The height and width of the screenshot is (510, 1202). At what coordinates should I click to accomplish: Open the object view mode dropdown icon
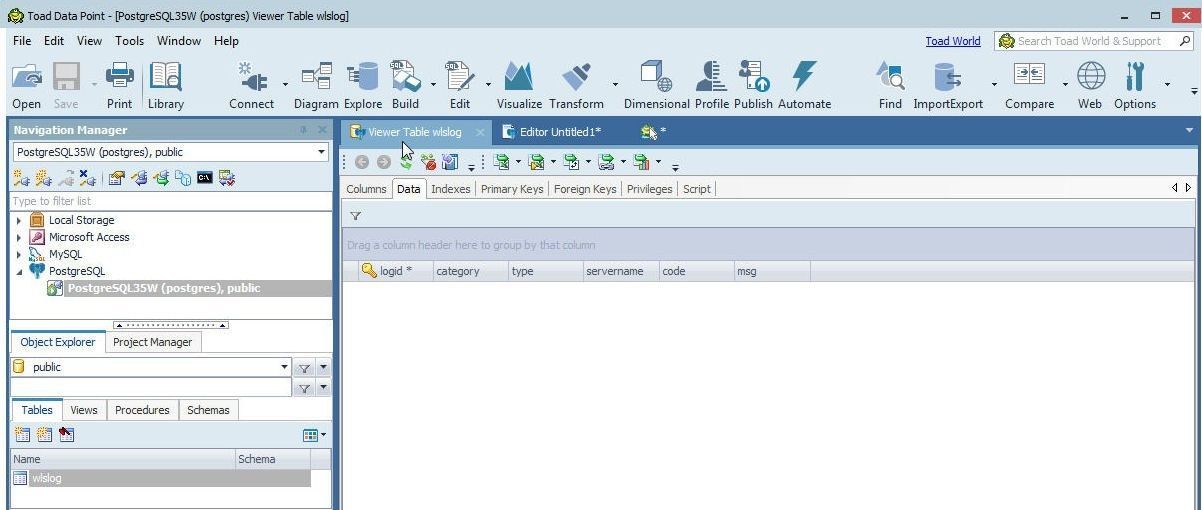click(x=314, y=435)
